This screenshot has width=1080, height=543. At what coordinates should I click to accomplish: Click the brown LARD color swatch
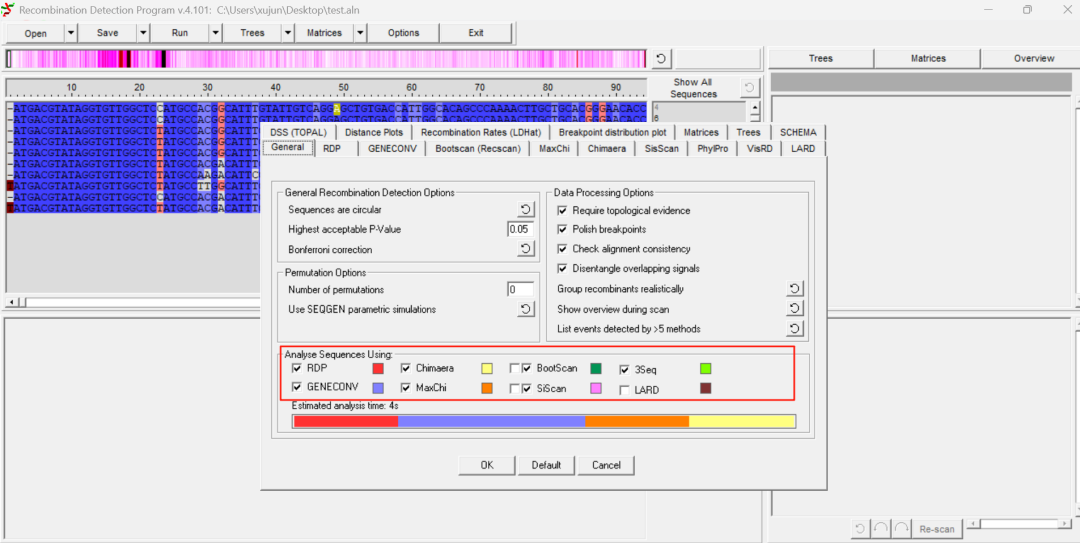[705, 389]
